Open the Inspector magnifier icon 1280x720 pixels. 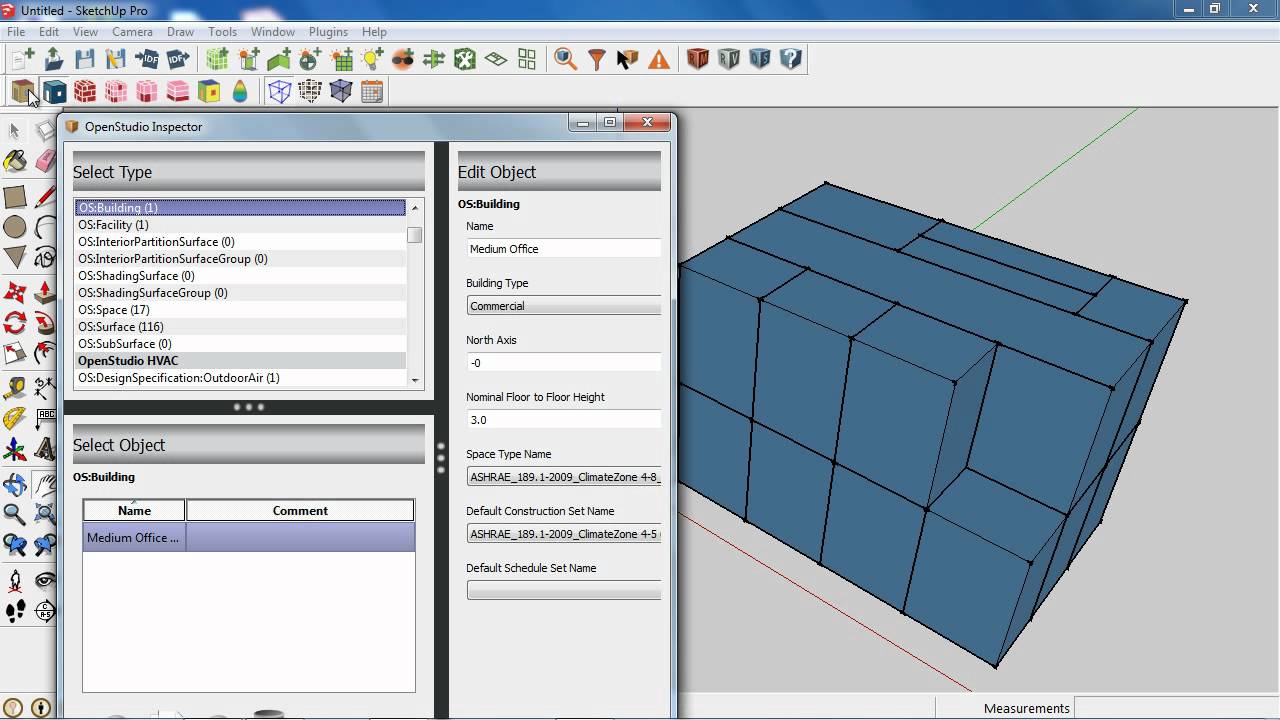pos(566,59)
